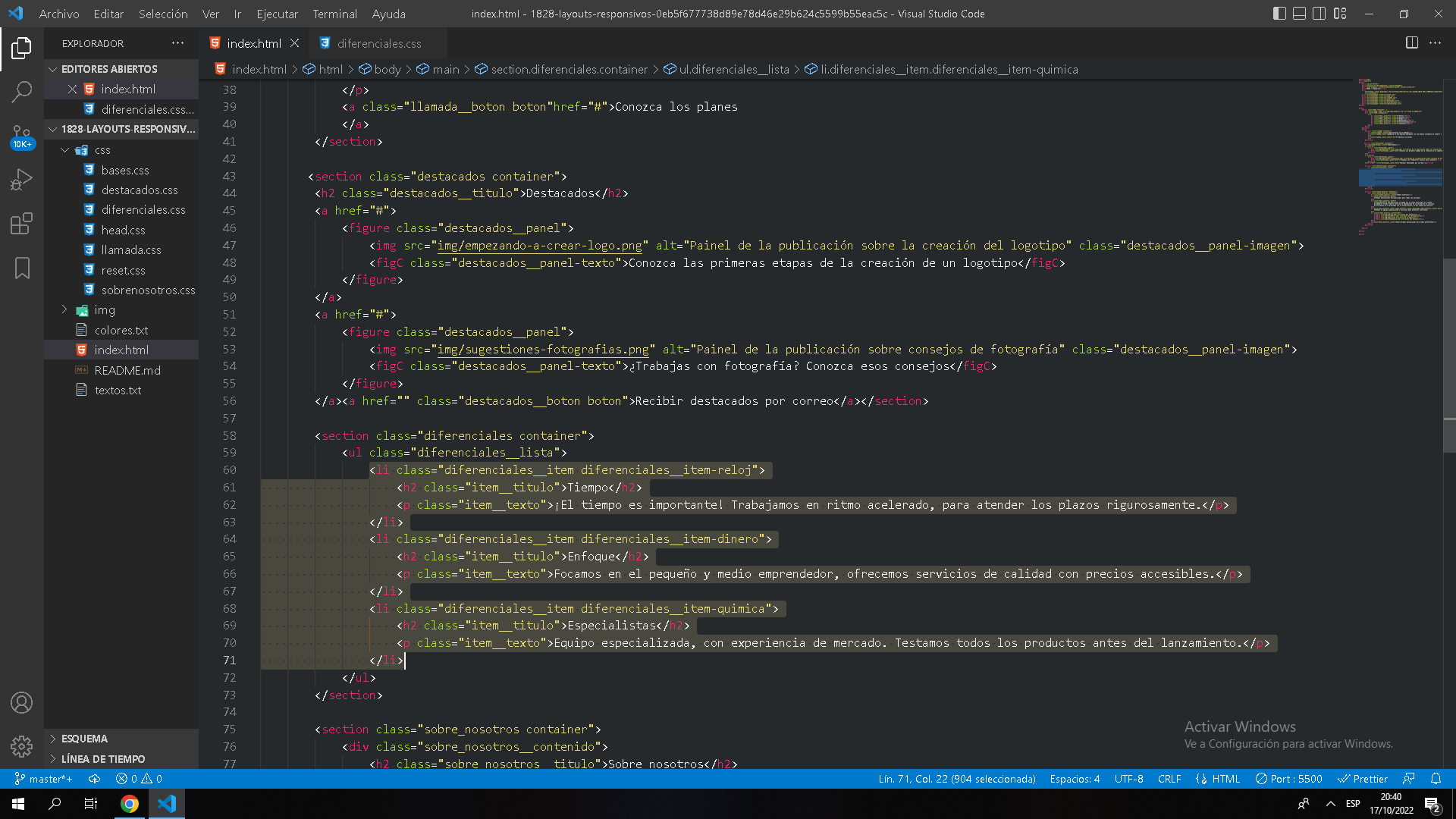The width and height of the screenshot is (1456, 819).
Task: Open Run and Debug view
Action: pyautogui.click(x=21, y=180)
